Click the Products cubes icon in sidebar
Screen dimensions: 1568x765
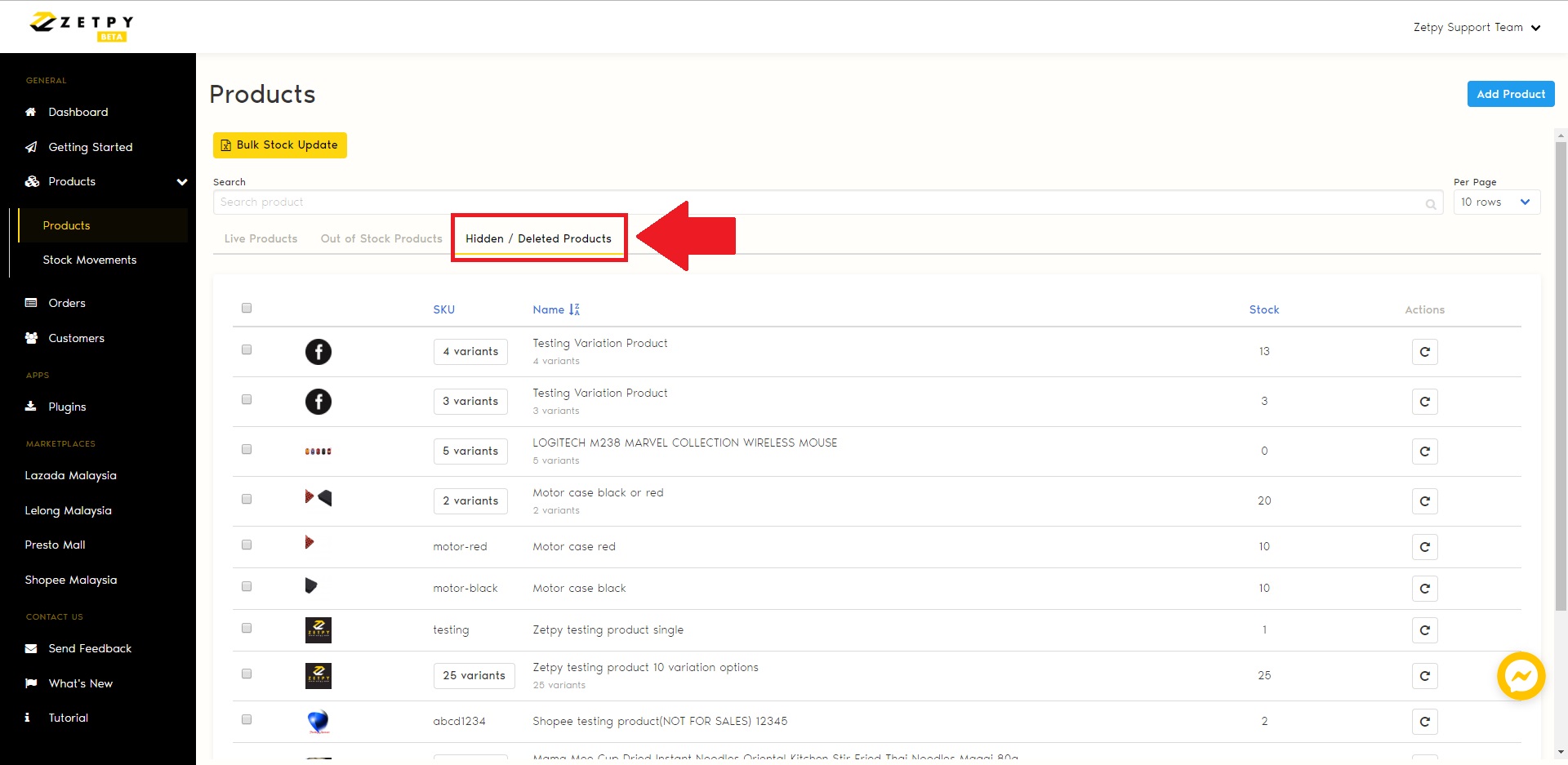pyautogui.click(x=32, y=181)
